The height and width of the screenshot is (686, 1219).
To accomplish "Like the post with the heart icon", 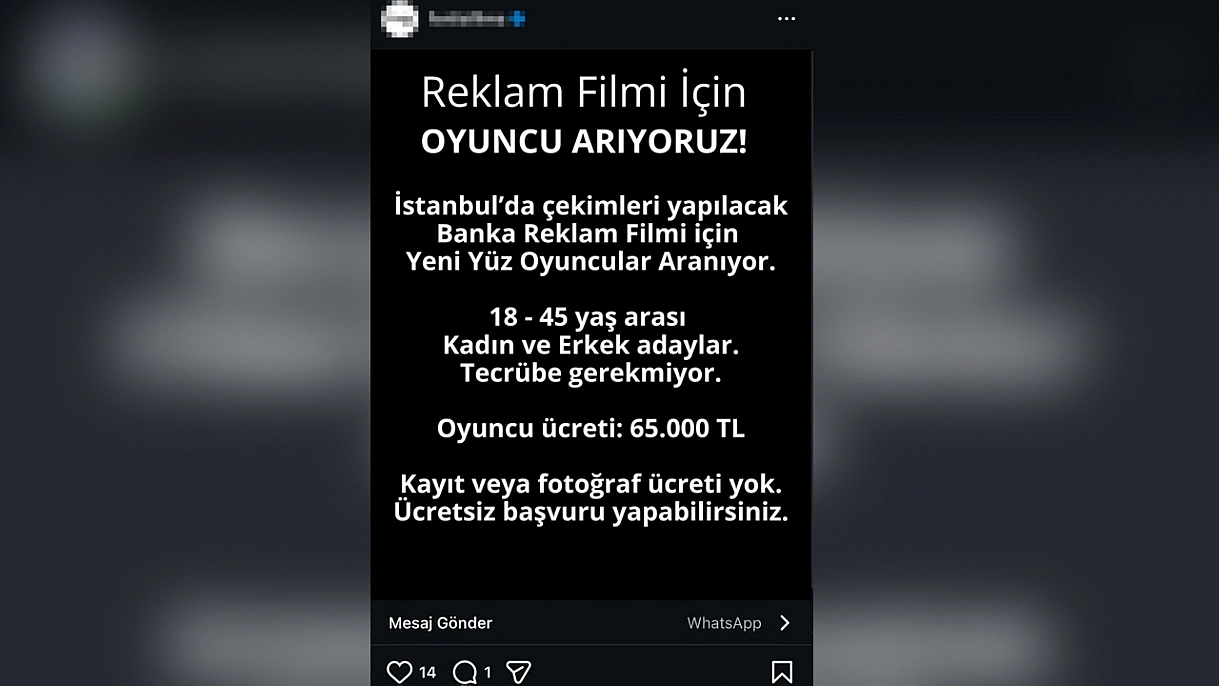I will pos(399,672).
